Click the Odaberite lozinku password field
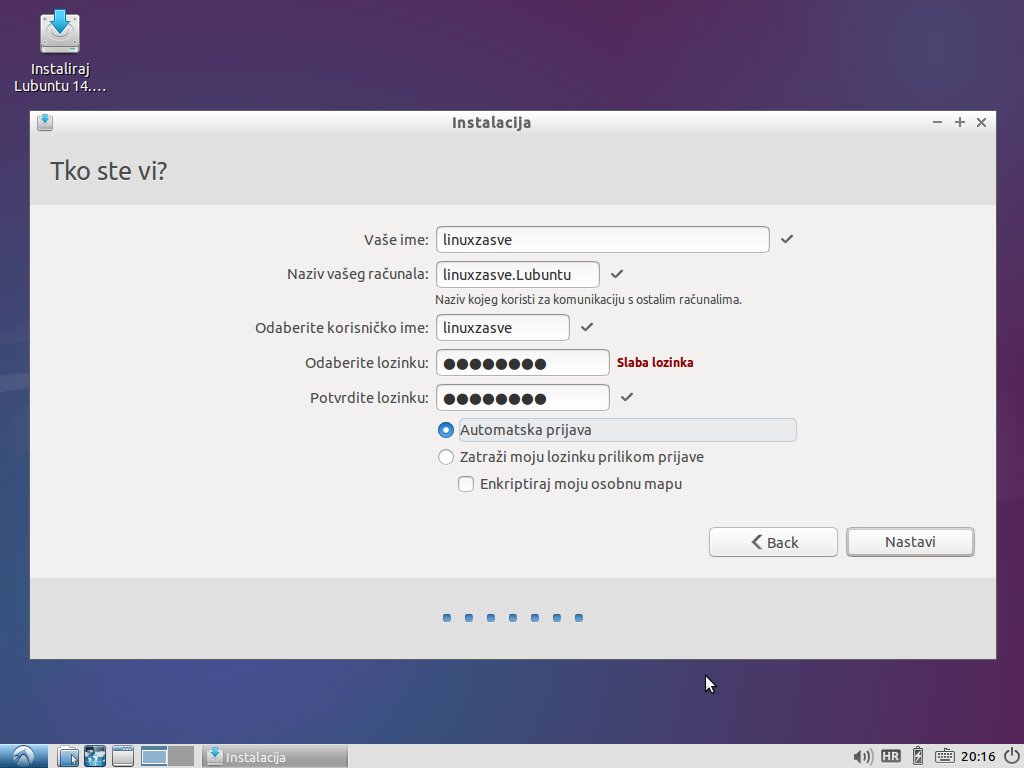 [522, 363]
